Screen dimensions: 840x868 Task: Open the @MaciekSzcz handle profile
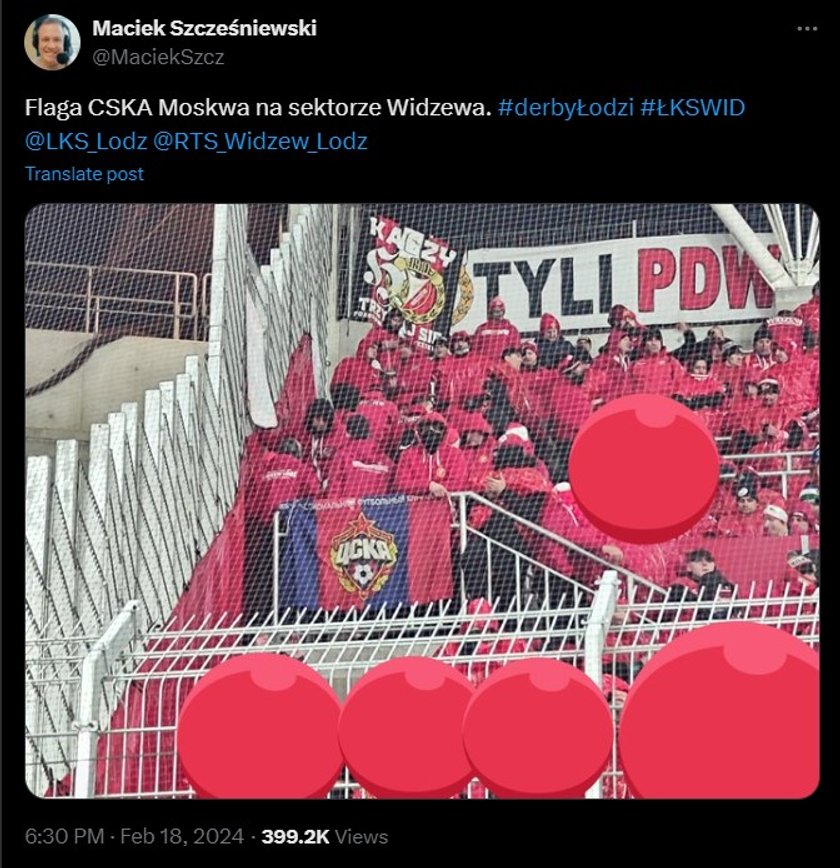point(158,57)
